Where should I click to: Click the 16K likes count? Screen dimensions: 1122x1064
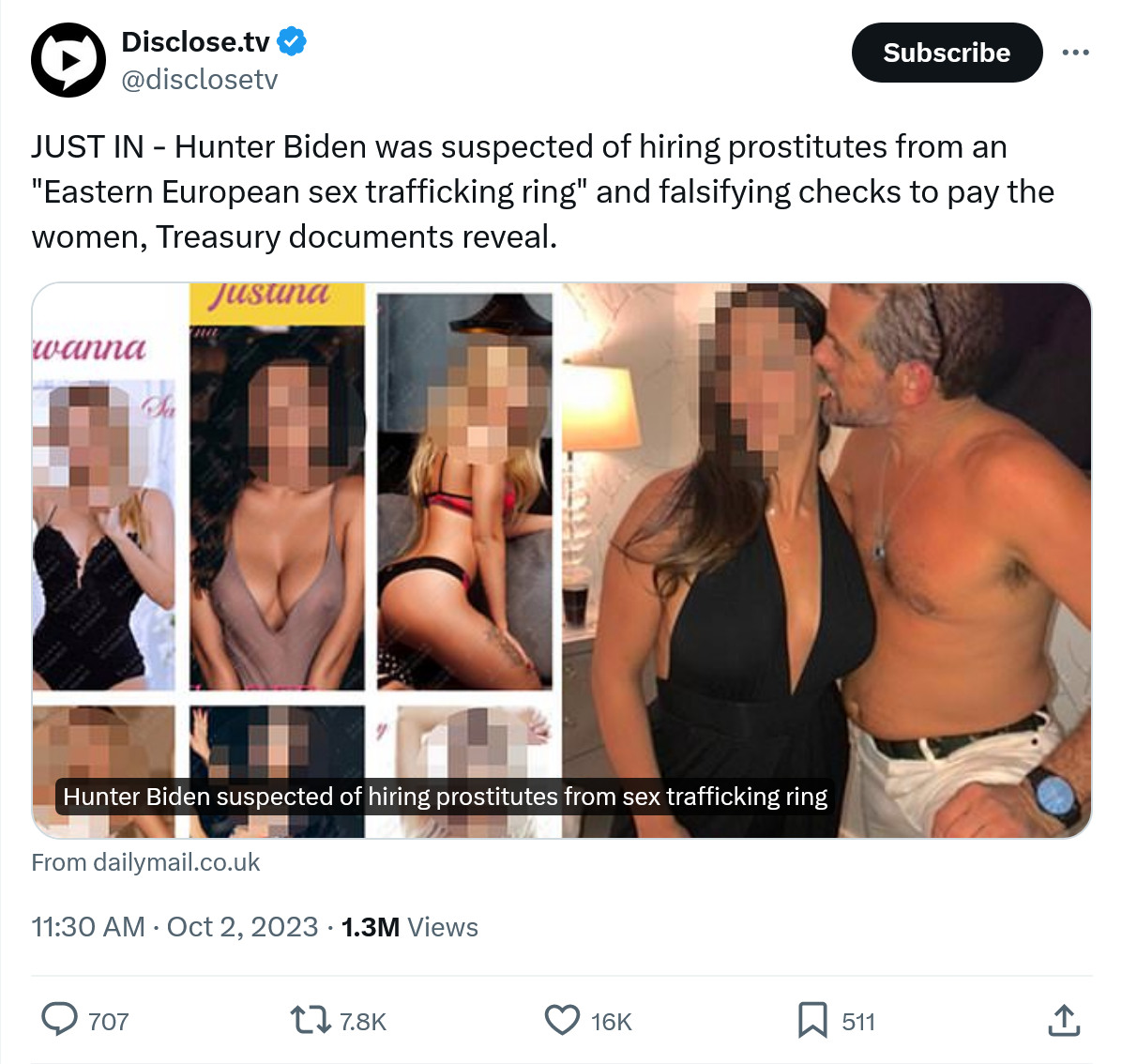click(612, 1022)
